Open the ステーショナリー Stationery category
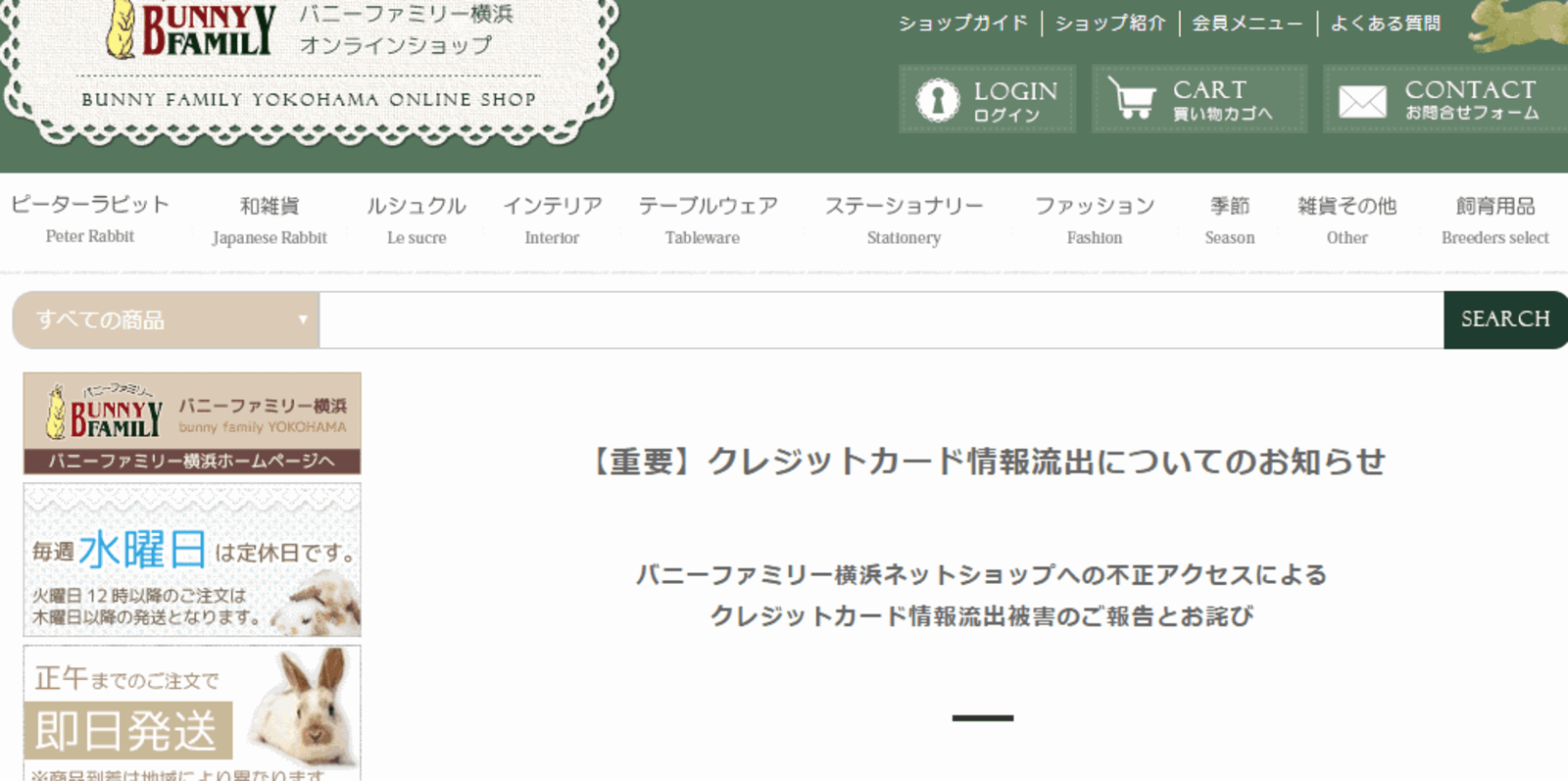The image size is (1568, 781). point(904,220)
